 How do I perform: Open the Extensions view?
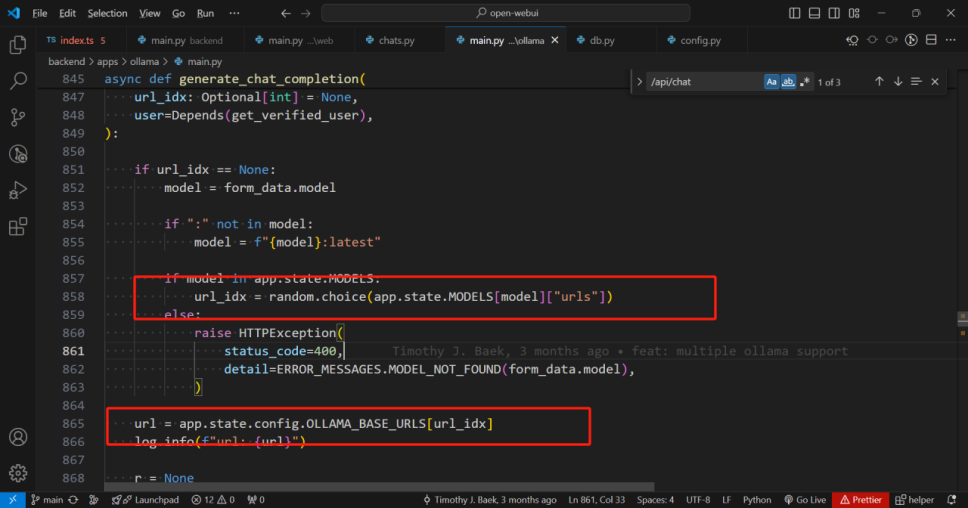click(18, 227)
